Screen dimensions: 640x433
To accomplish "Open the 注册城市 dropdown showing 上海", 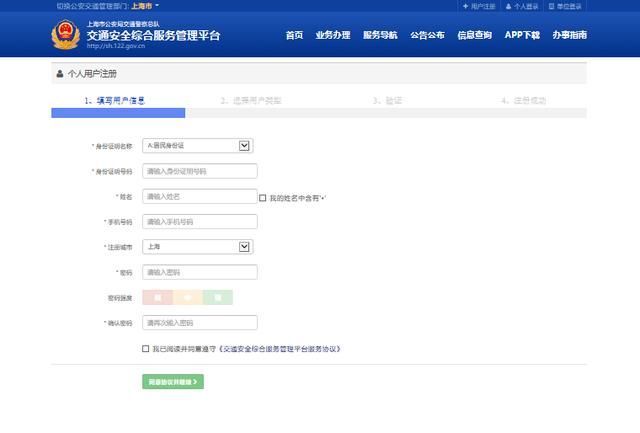I will (x=198, y=247).
